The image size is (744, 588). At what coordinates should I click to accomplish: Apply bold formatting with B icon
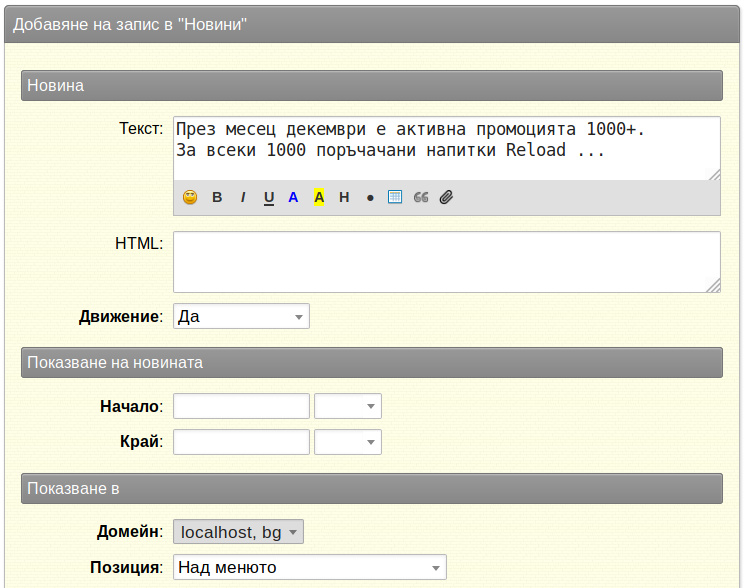click(x=217, y=197)
